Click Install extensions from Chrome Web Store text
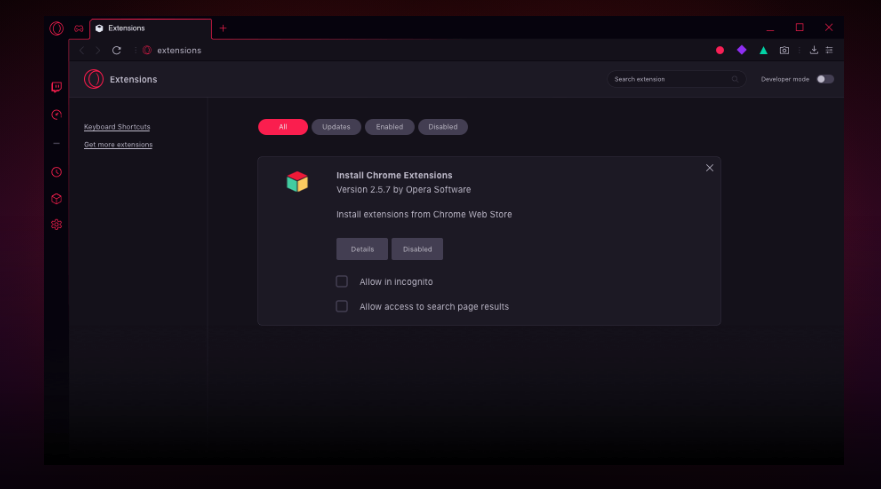 (x=424, y=215)
